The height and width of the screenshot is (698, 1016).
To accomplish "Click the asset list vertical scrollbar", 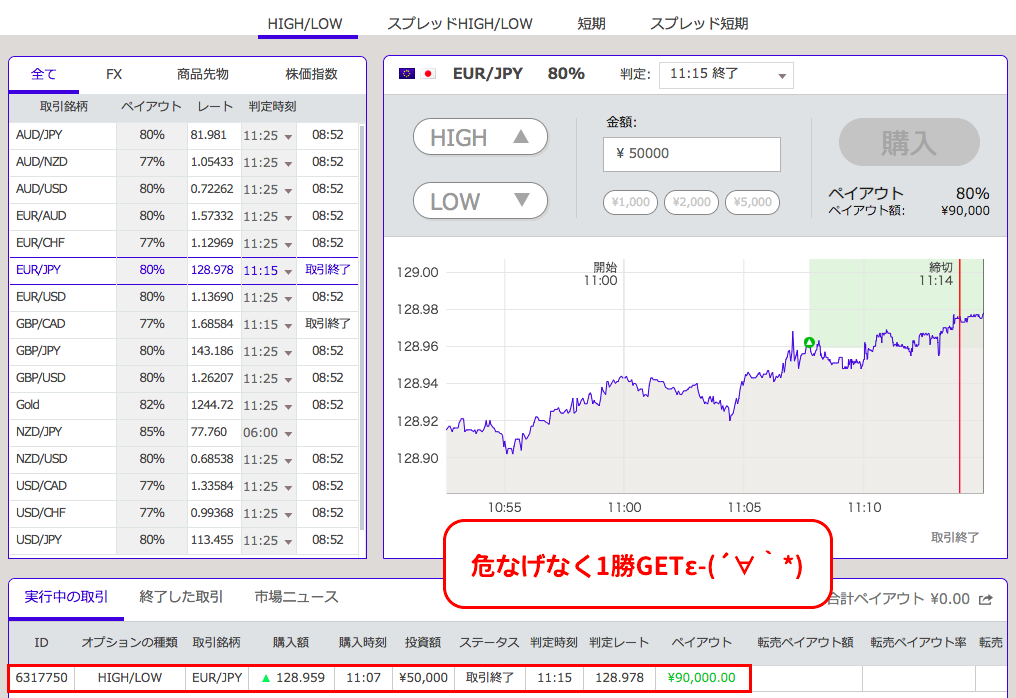I will (x=362, y=300).
